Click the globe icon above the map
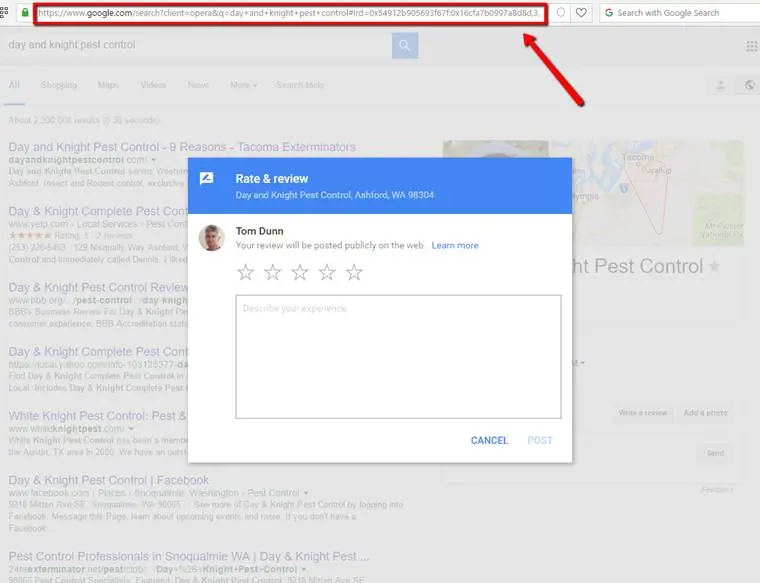The height and width of the screenshot is (583, 760). 749,85
